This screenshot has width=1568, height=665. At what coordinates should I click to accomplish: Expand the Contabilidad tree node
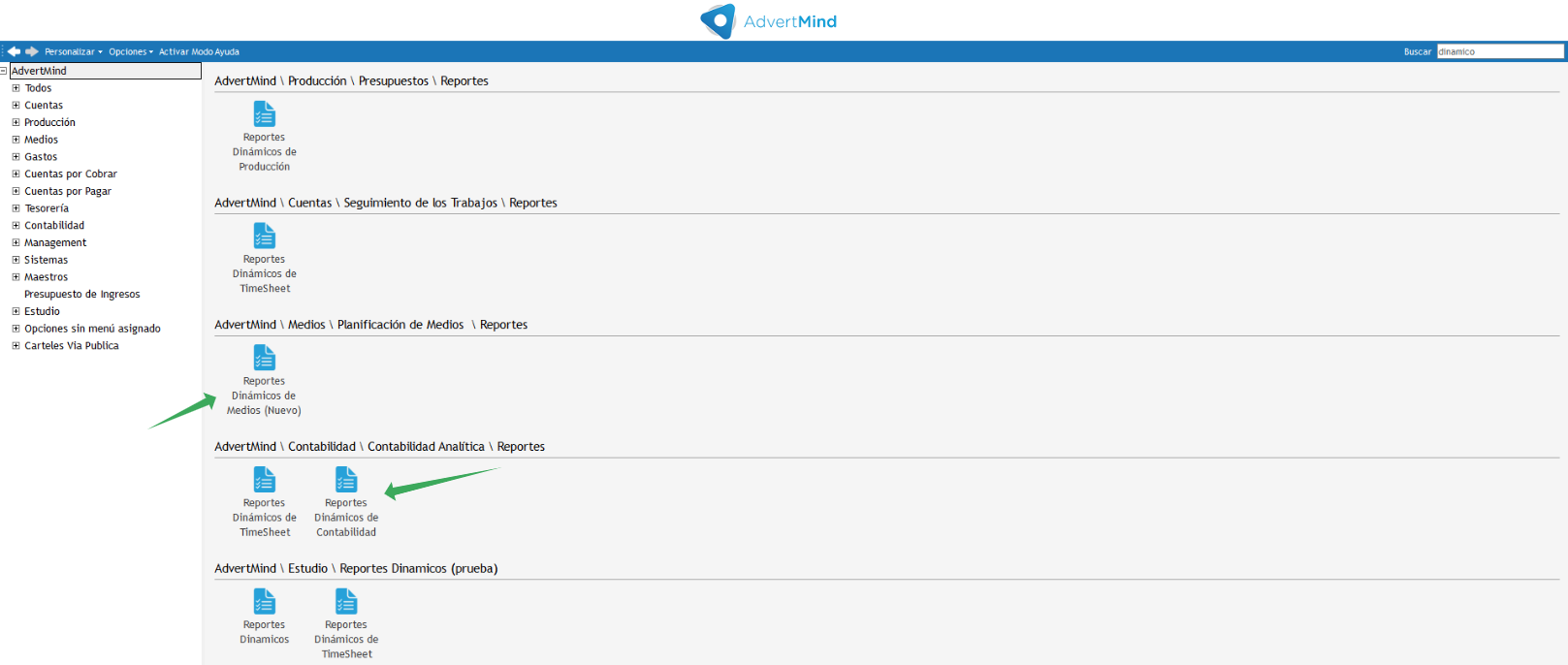(x=16, y=226)
